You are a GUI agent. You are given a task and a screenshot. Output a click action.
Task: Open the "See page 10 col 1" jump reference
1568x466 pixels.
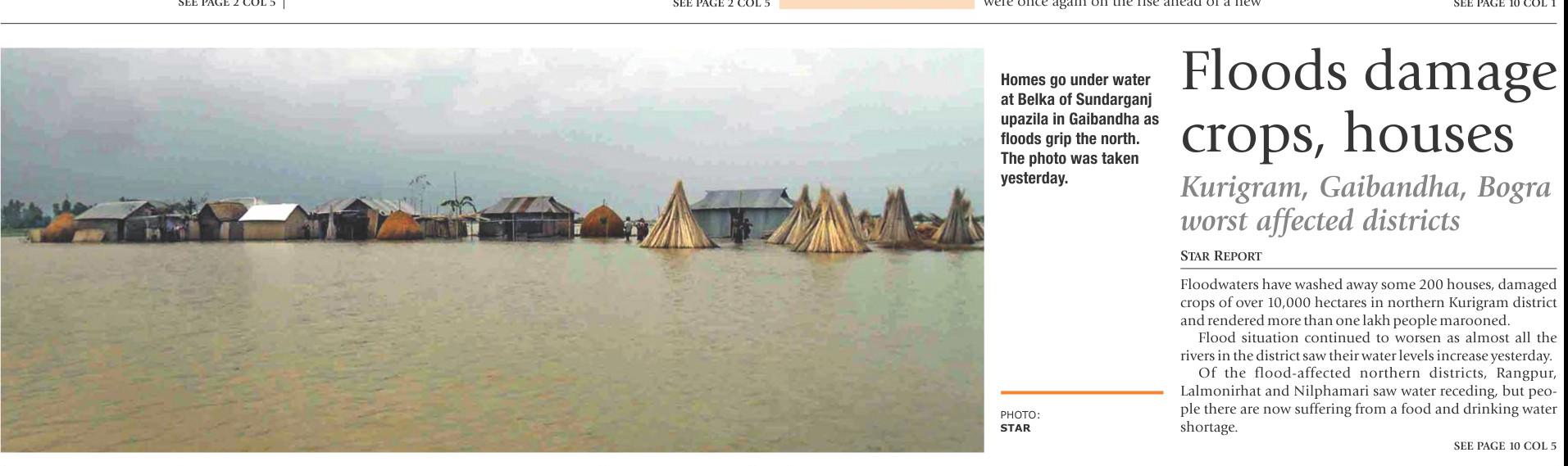[1504, 4]
